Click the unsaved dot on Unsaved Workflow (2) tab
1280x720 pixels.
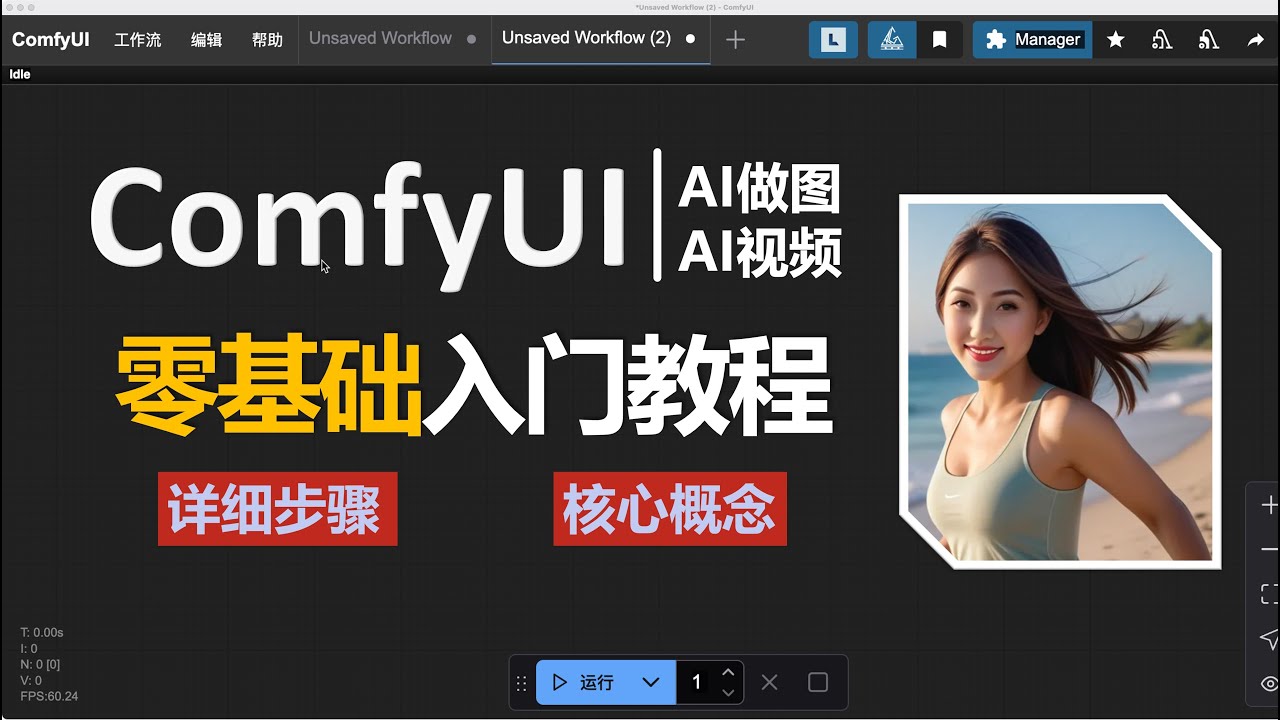690,40
